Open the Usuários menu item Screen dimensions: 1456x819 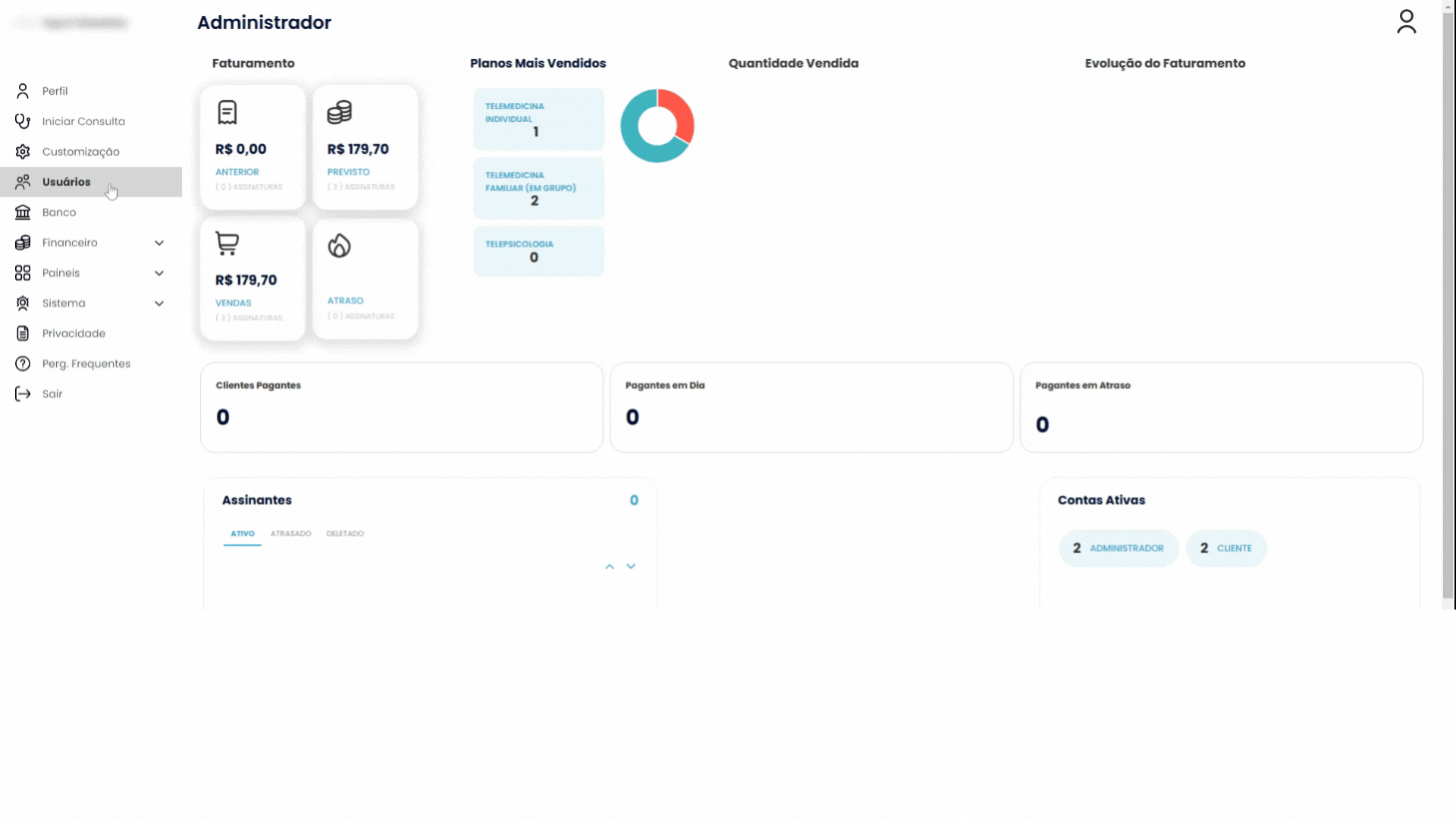pyautogui.click(x=67, y=182)
